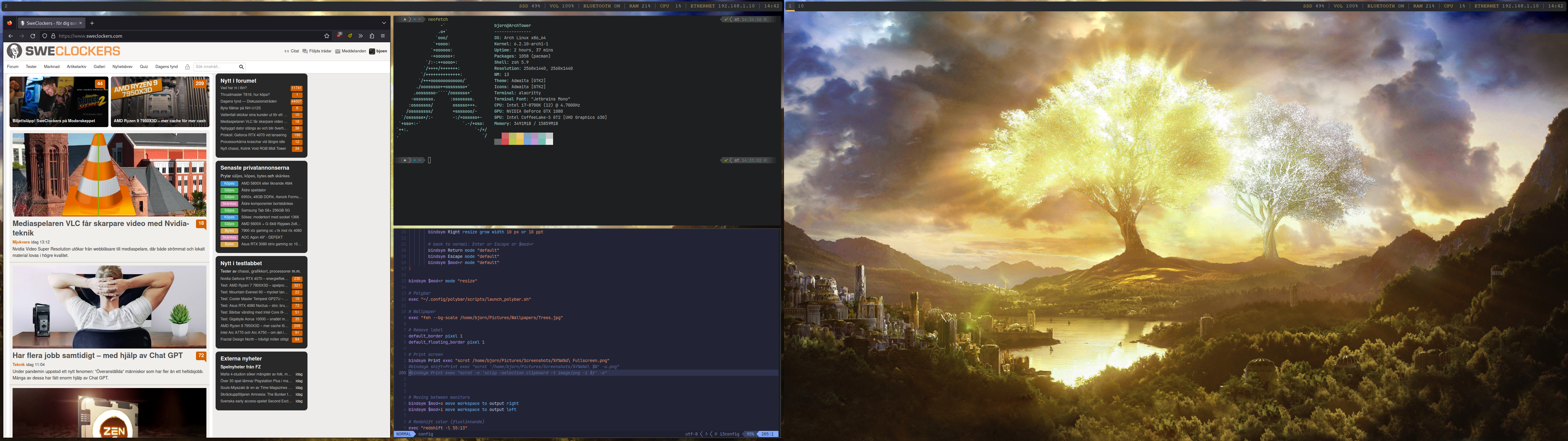1568x441 pixels.
Task: Open the Forum menu item
Action: coord(13,67)
